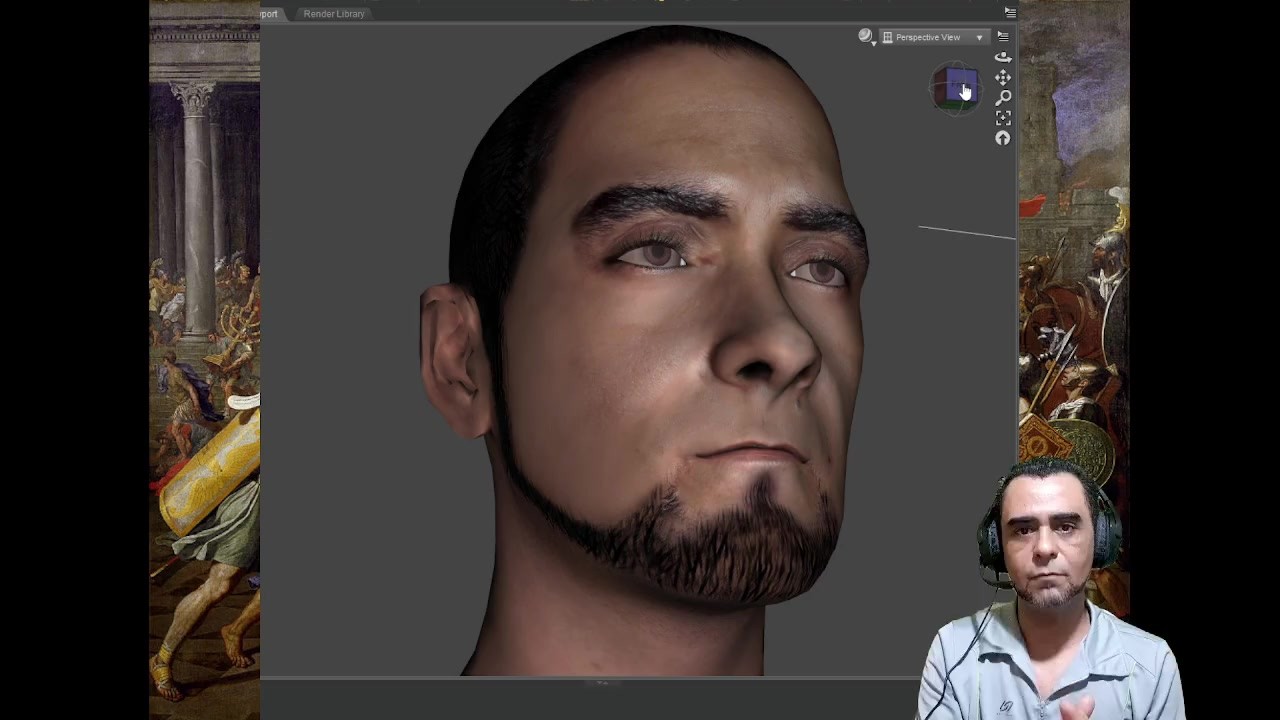Select the zoom magnifier camera icon

(1003, 97)
